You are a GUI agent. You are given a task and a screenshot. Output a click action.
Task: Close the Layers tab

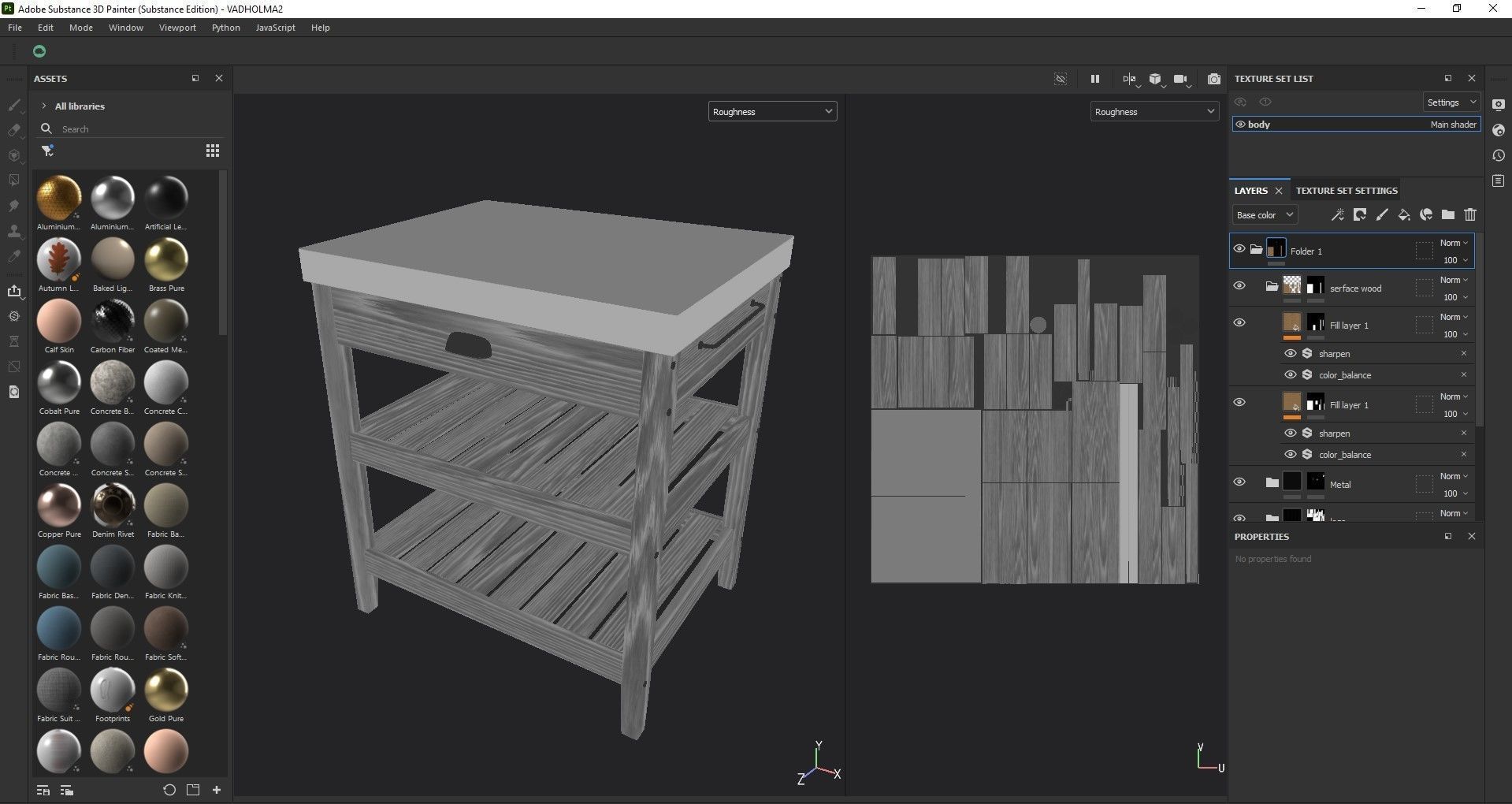click(x=1279, y=191)
